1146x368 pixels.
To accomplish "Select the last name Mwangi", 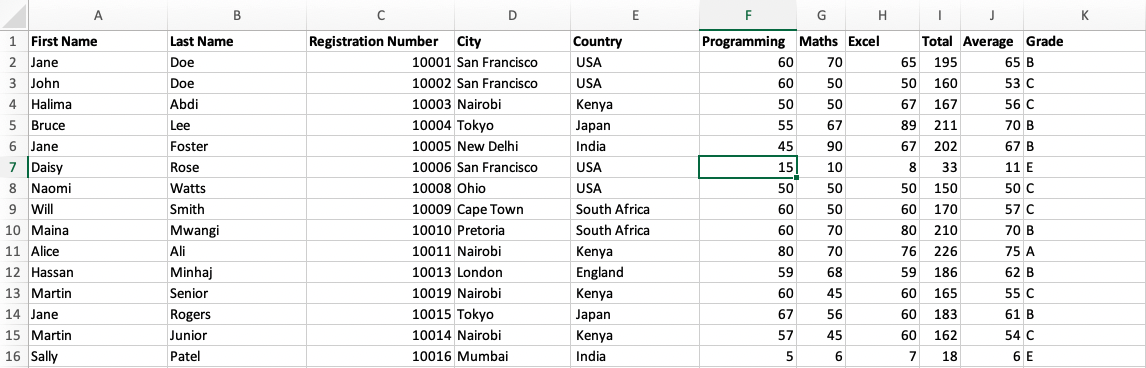I will [237, 231].
